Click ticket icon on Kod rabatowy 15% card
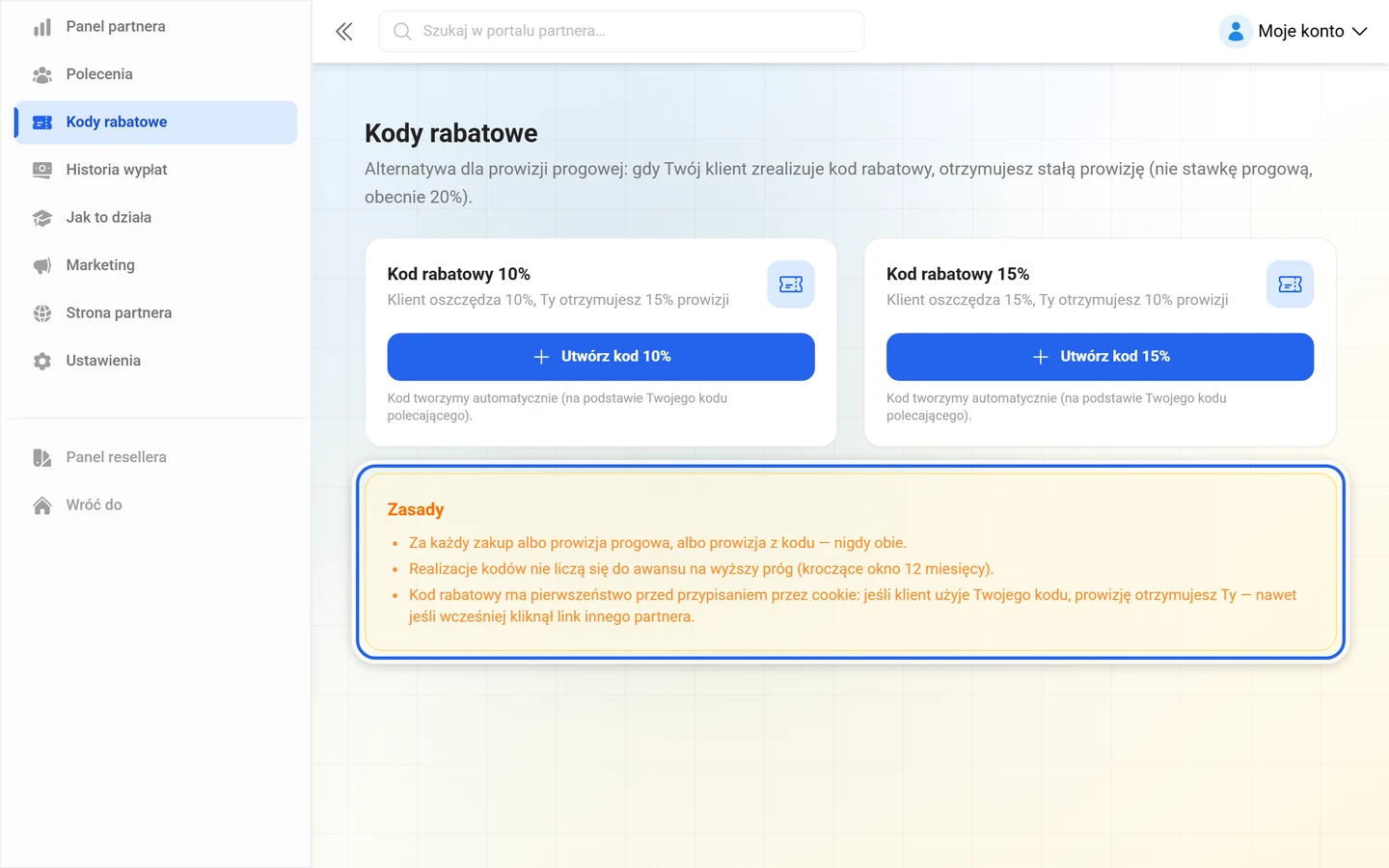 point(1290,285)
